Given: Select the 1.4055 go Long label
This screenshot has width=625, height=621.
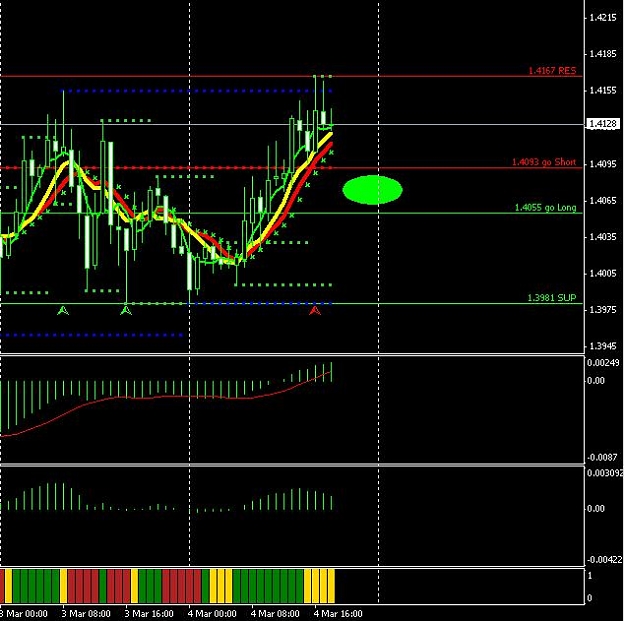Looking at the screenshot, I should tap(545, 207).
